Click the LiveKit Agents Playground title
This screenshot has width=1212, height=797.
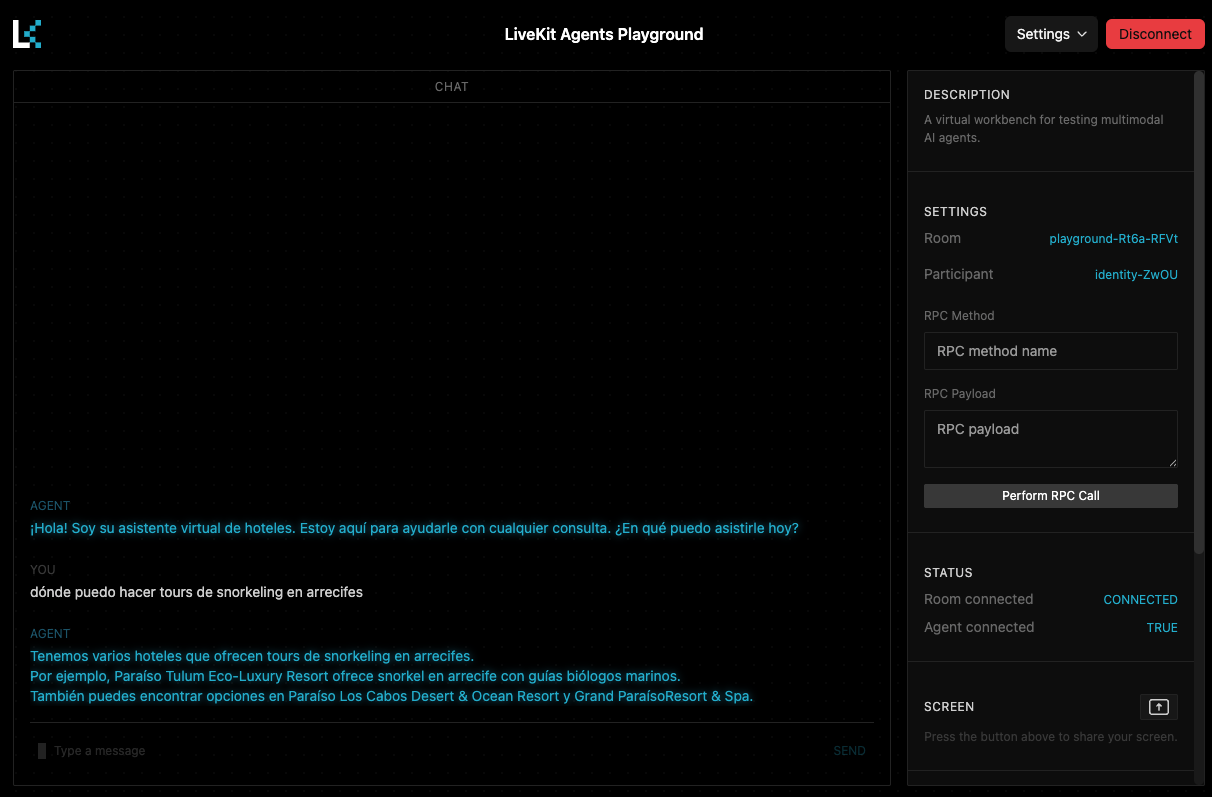tap(604, 34)
